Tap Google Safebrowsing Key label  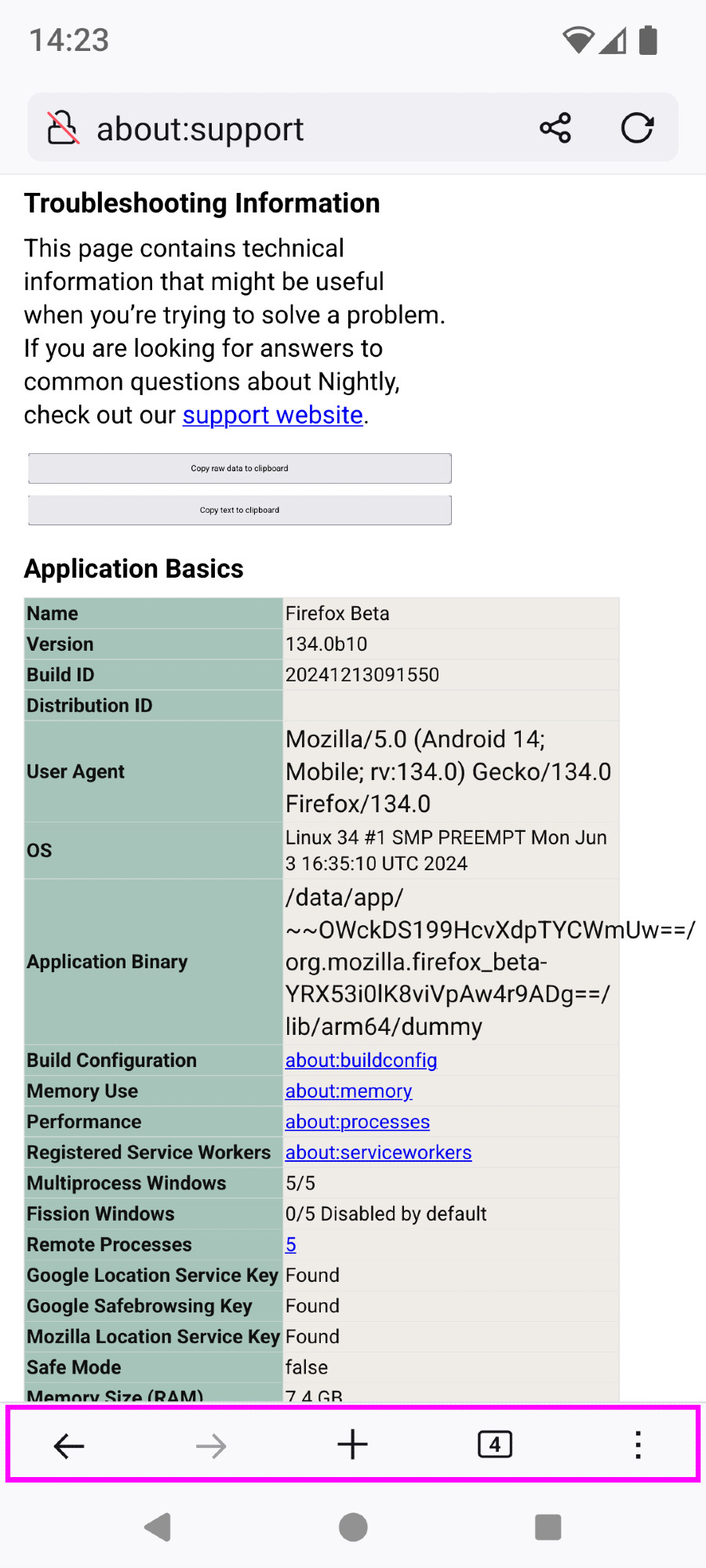coord(140,1305)
